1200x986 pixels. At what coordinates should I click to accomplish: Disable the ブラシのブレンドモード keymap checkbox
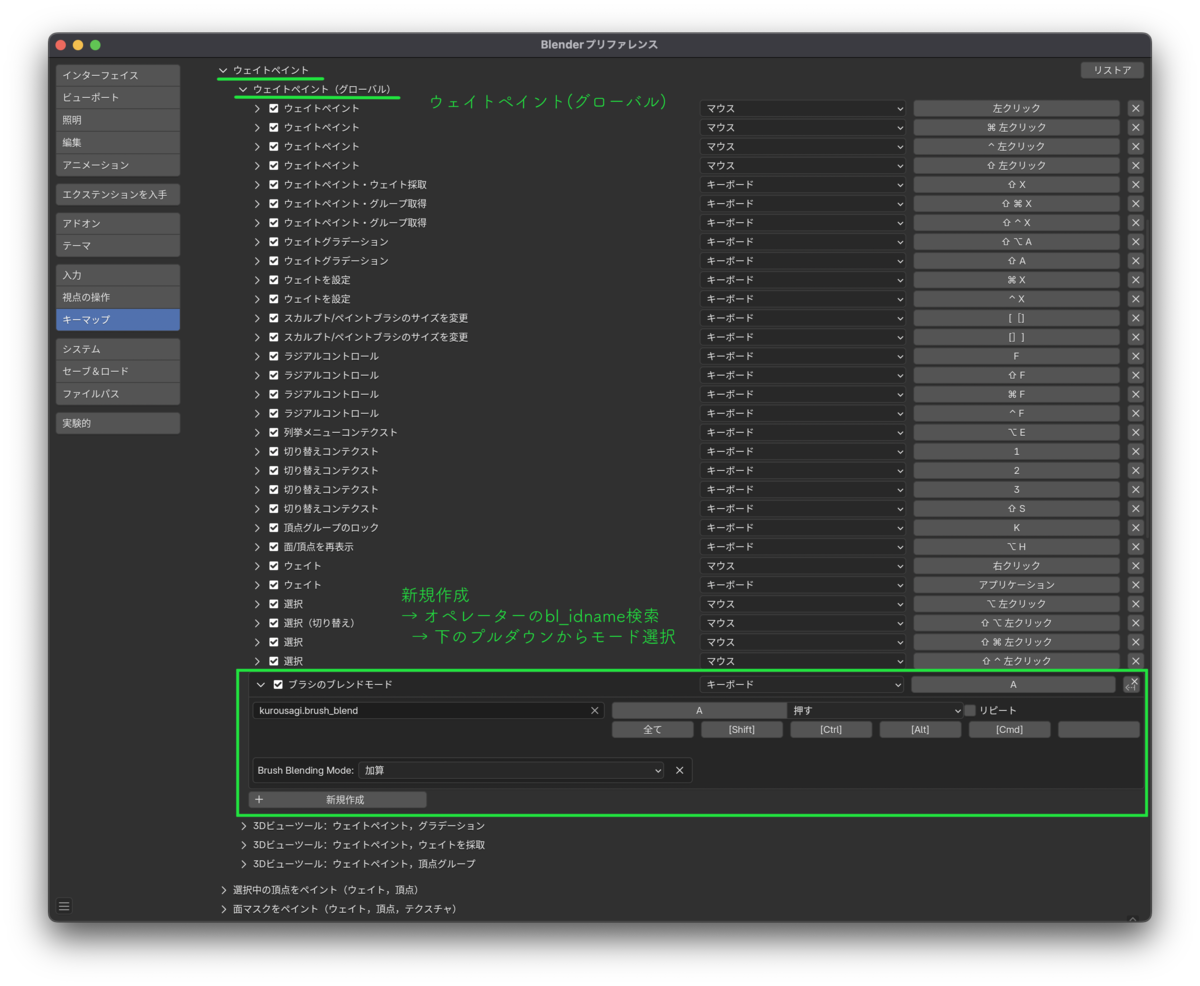tap(279, 685)
